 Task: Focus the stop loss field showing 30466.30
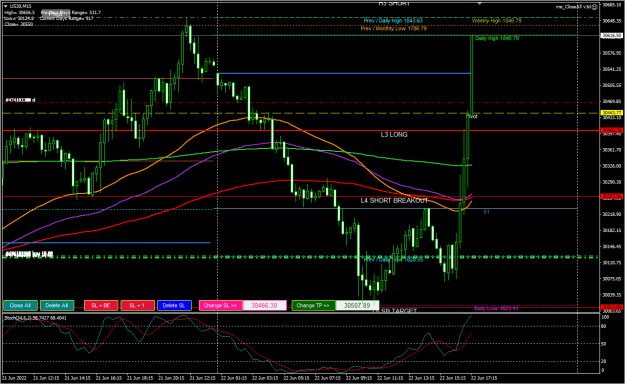point(264,305)
